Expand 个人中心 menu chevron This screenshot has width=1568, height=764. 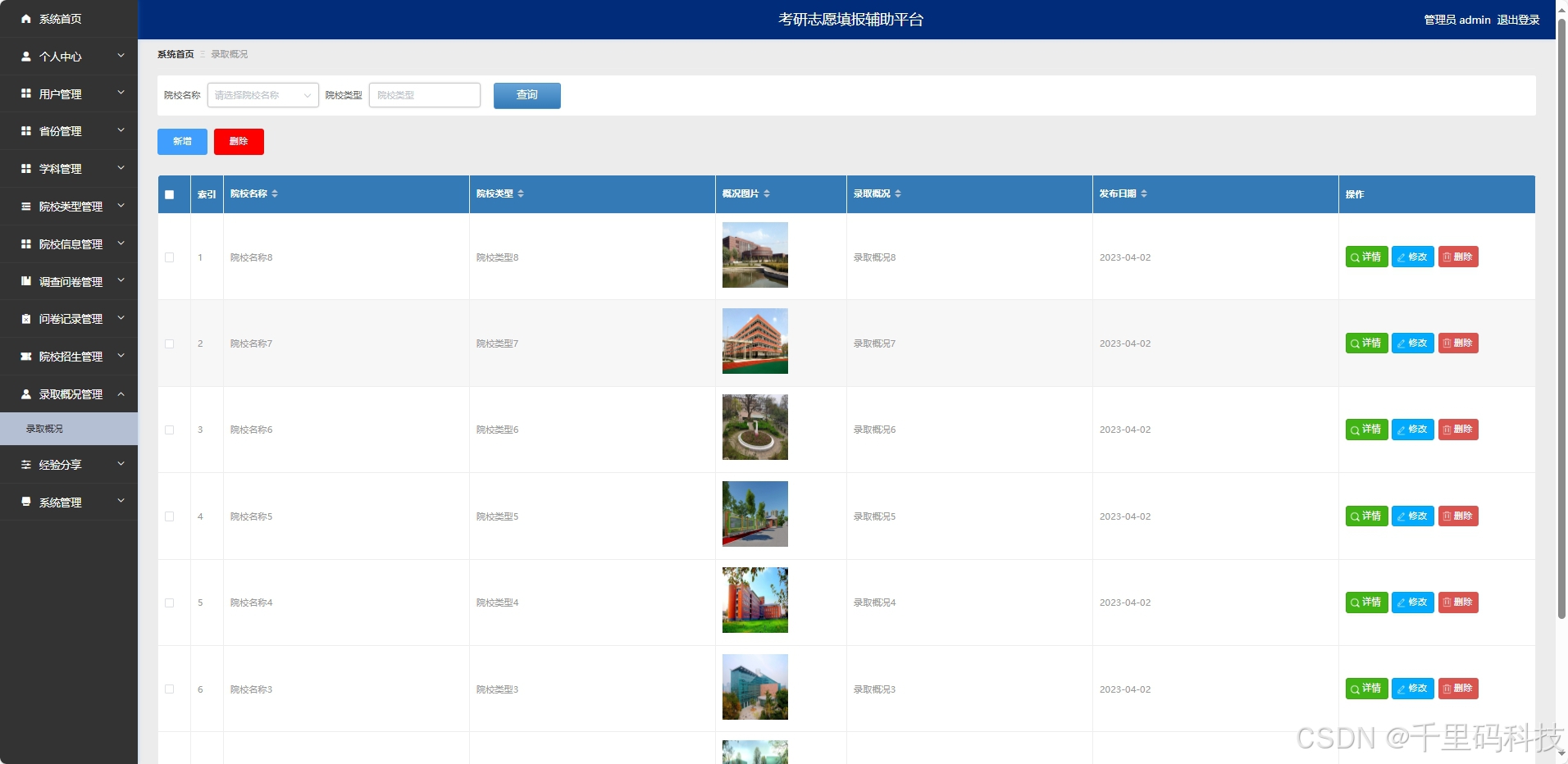coord(121,56)
